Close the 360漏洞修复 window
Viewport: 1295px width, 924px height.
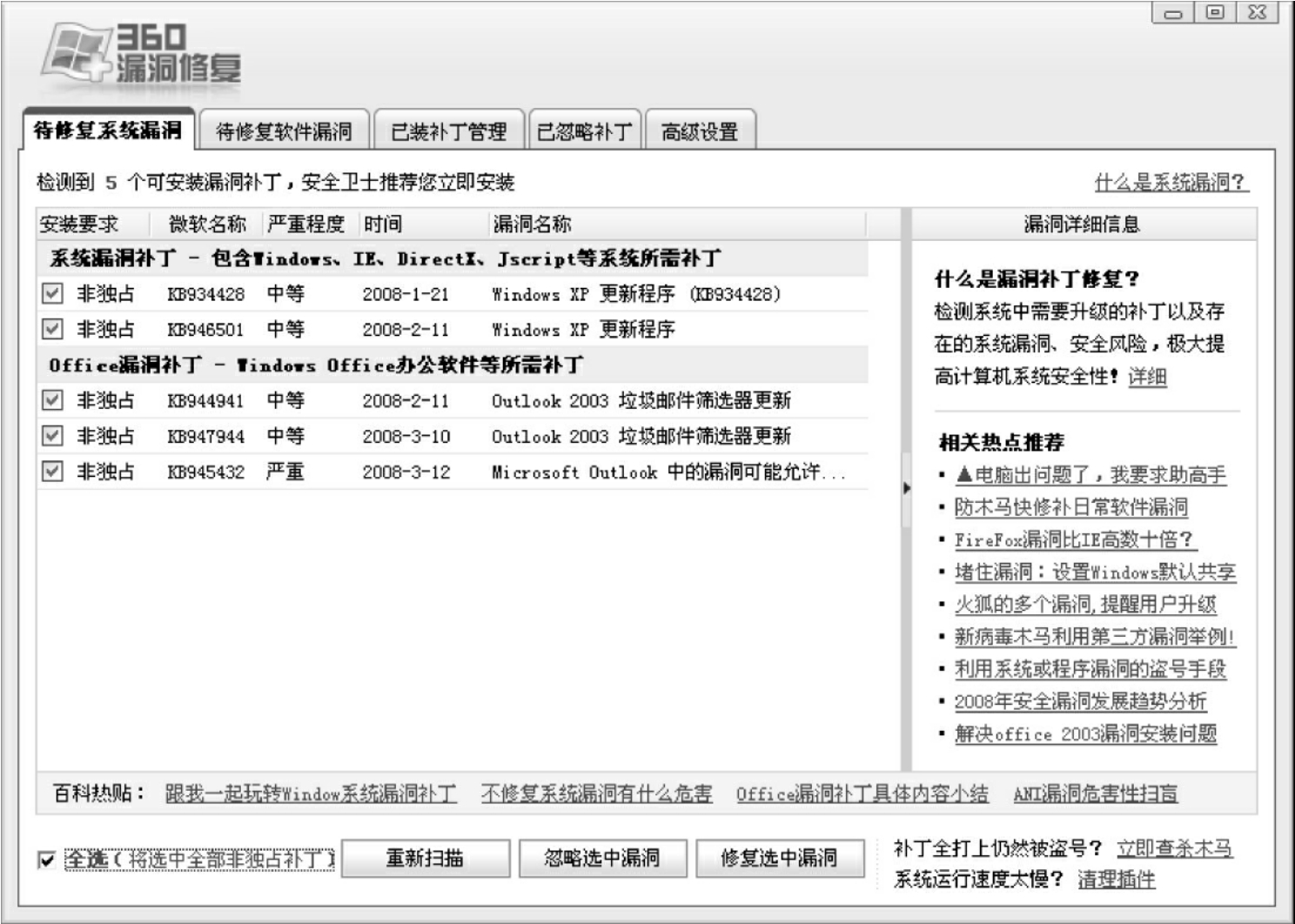[x=1258, y=12]
